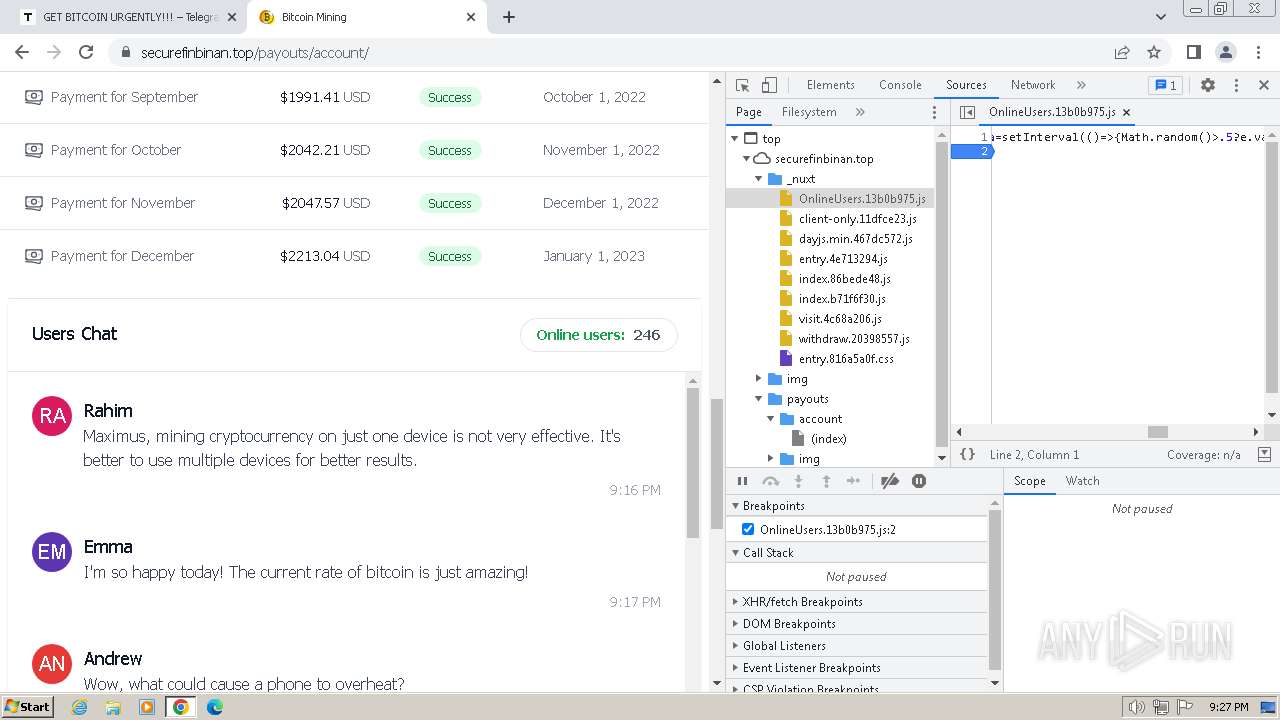Screen dimensions: 1280x720
Task: Click the Windows Start button
Action: point(28,706)
